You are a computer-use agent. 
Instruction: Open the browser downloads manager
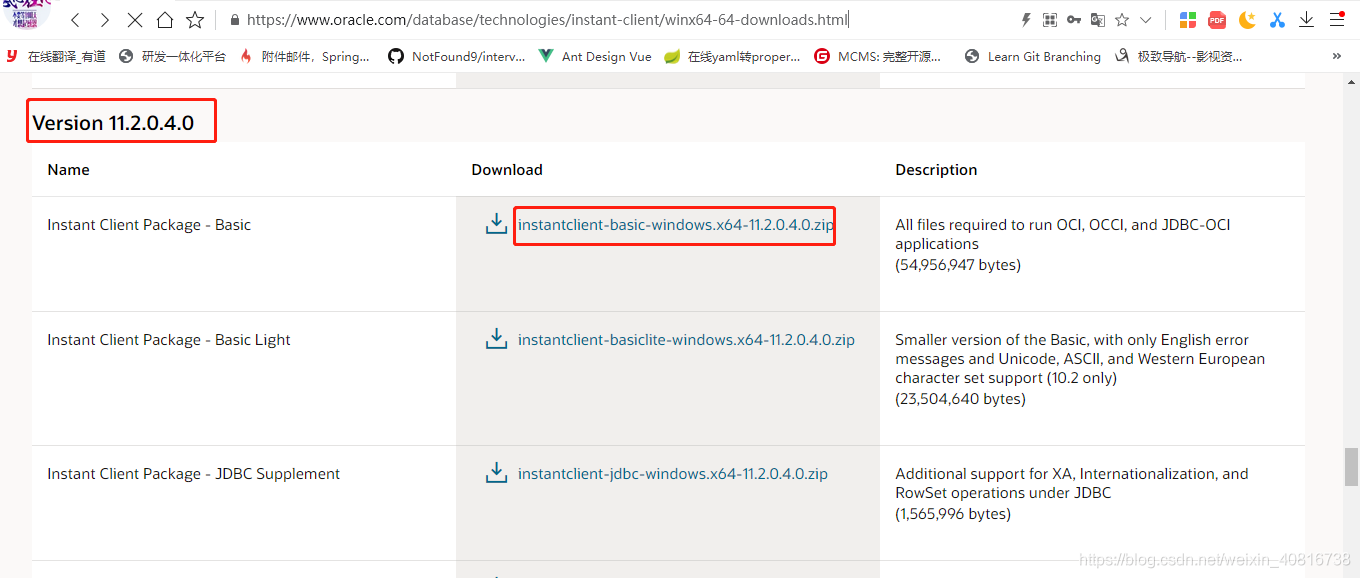click(1307, 20)
